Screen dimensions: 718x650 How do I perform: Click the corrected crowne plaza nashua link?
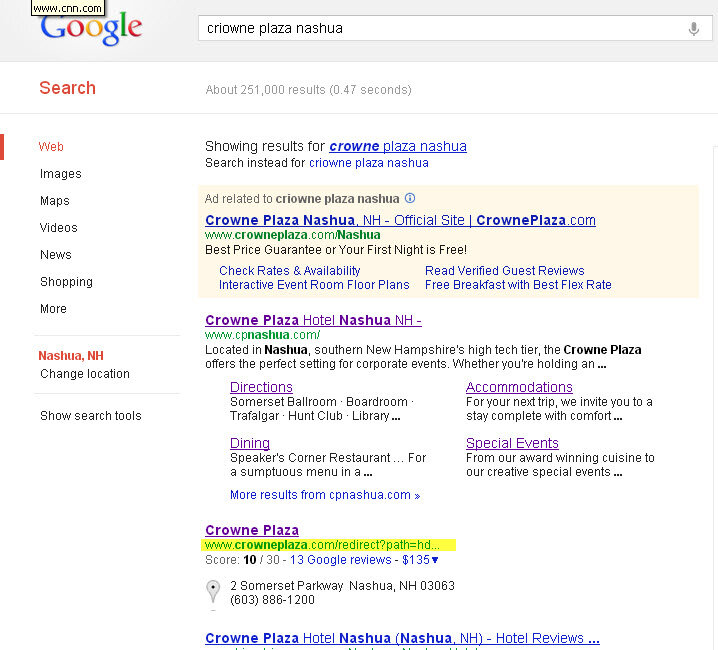[x=397, y=146]
